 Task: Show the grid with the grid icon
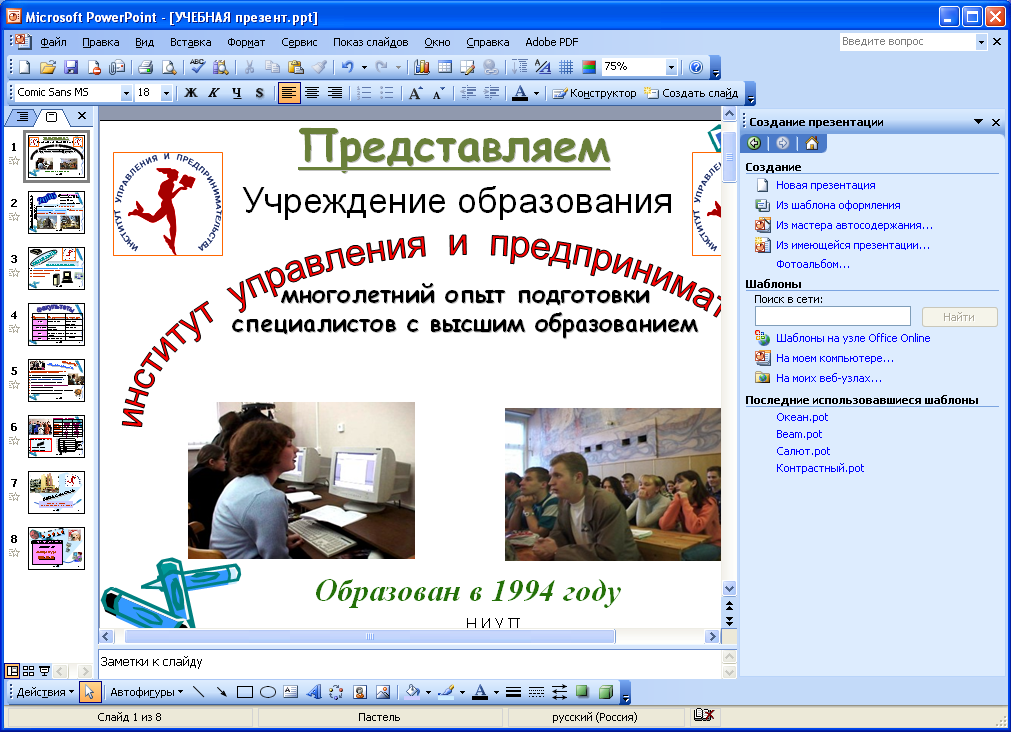point(565,67)
